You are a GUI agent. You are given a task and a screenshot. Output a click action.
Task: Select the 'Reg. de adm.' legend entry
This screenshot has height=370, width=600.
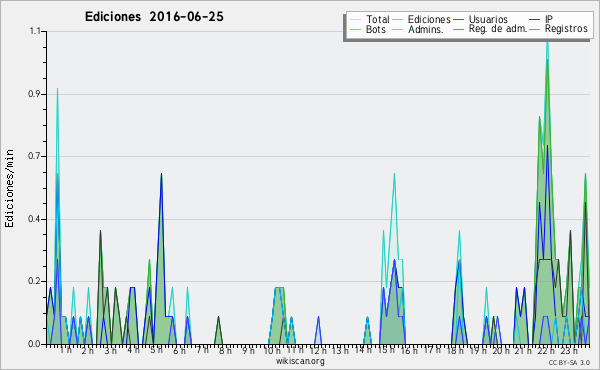click(x=497, y=29)
